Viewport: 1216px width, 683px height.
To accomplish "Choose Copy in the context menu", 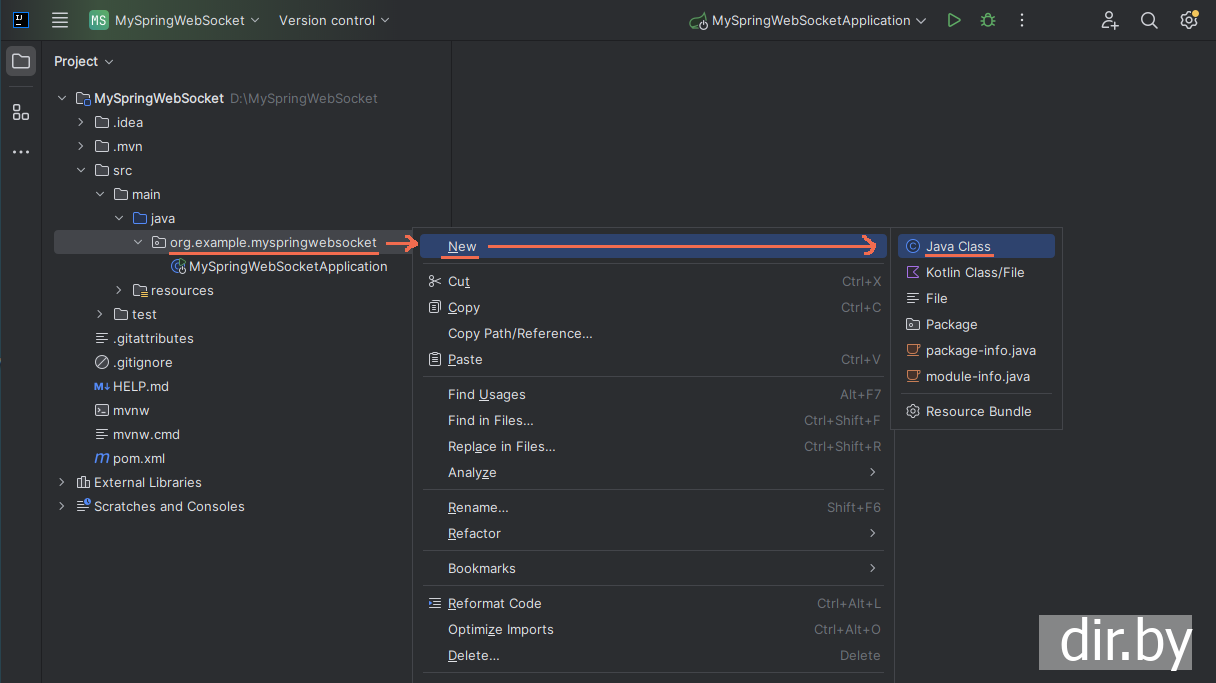I will click(x=653, y=307).
